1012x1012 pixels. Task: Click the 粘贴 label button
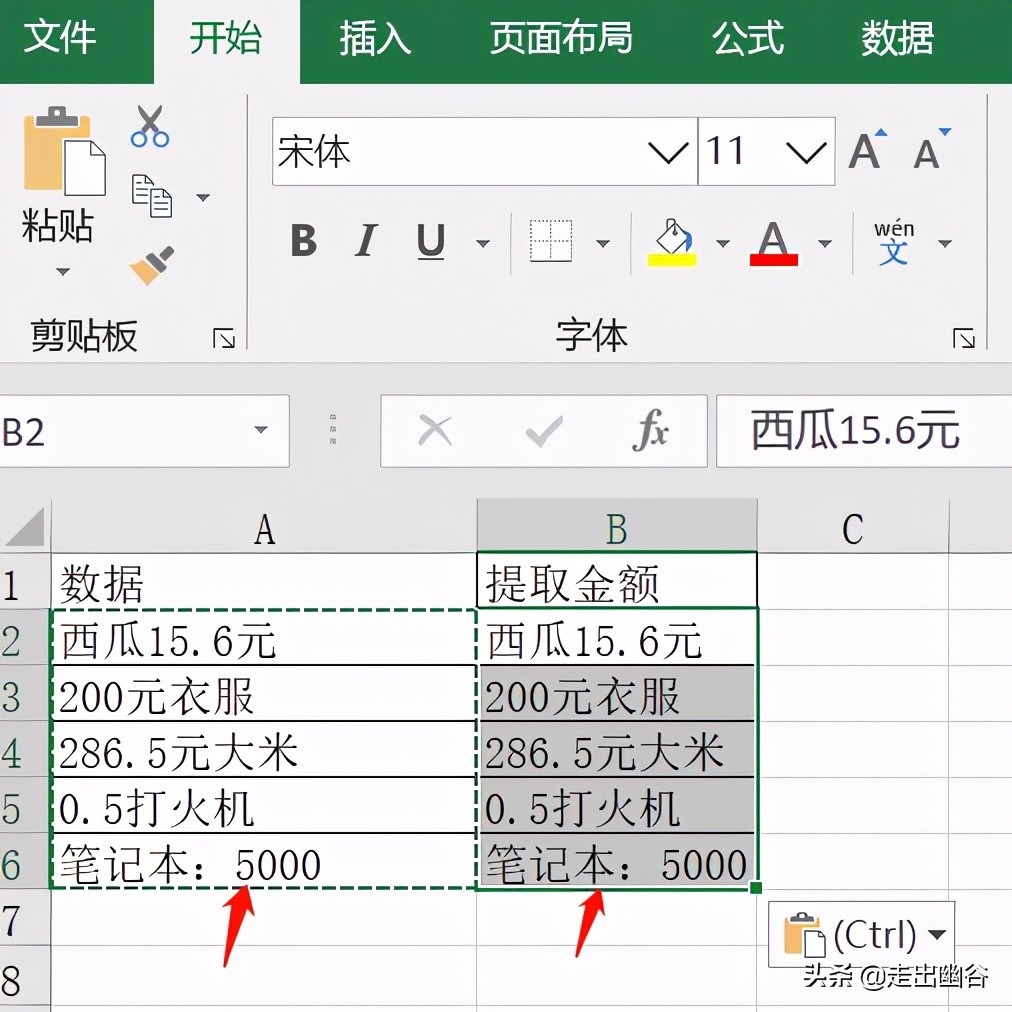click(57, 225)
